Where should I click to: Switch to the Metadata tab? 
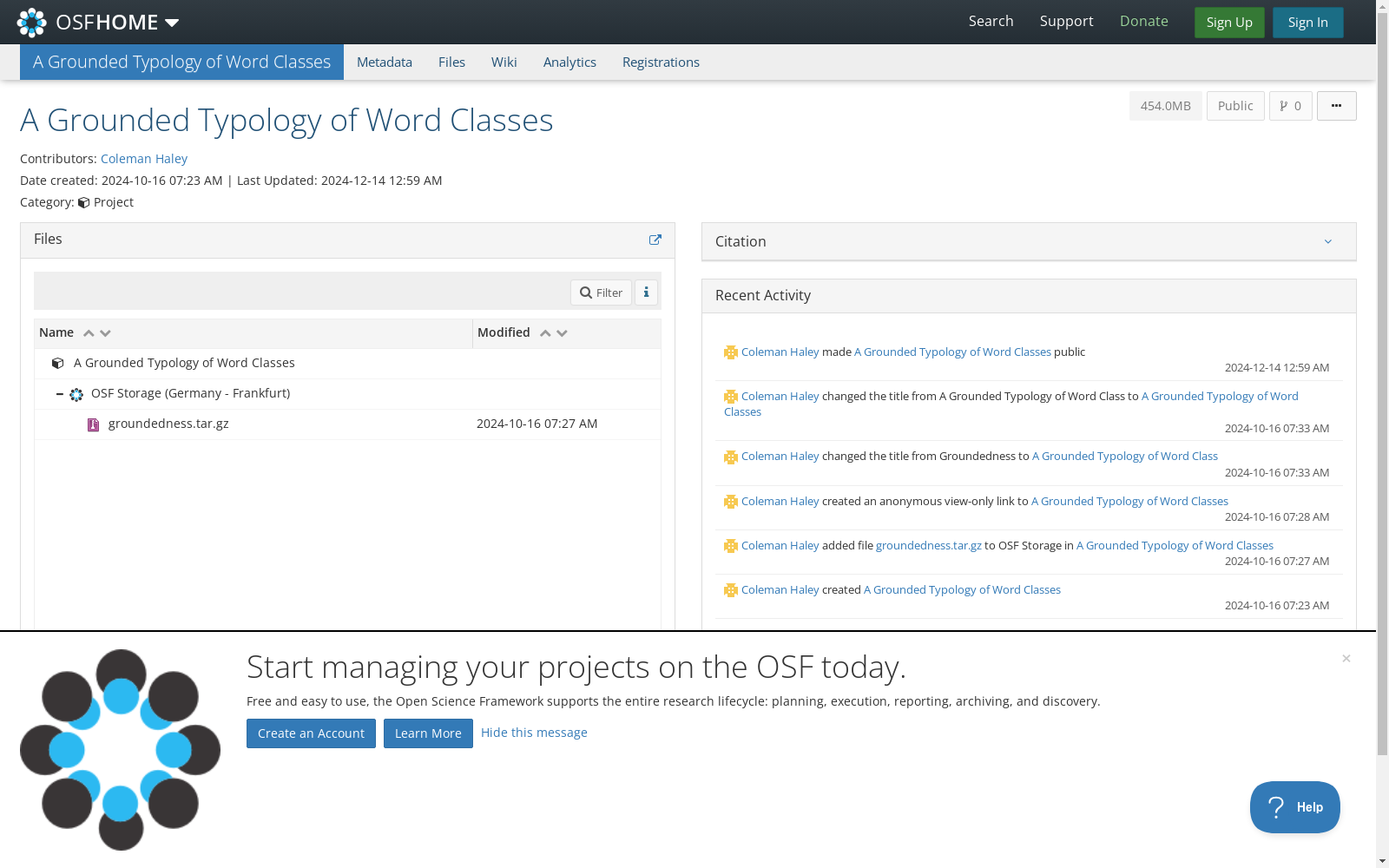coord(385,62)
